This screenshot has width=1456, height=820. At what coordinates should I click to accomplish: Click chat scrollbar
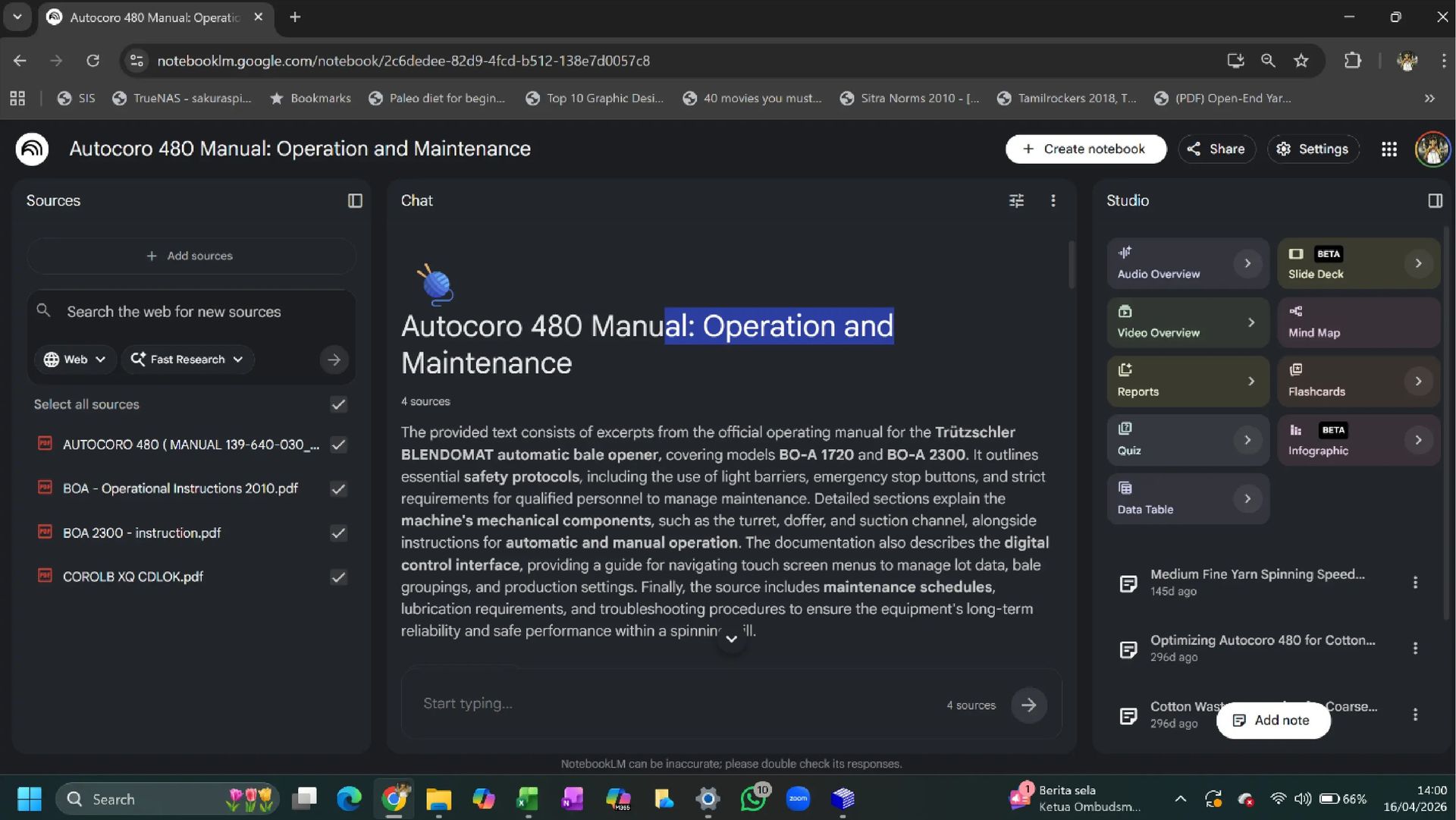[x=1072, y=265]
